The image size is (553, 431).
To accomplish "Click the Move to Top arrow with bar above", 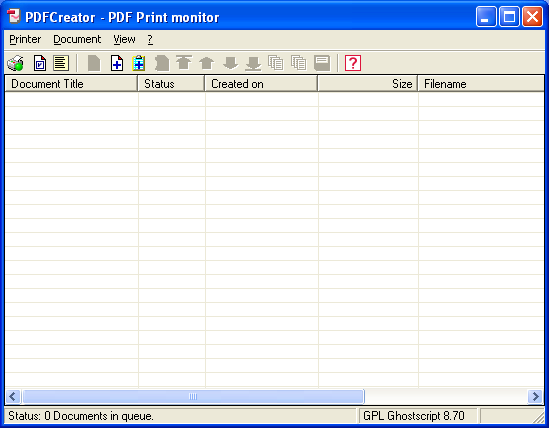I will click(184, 63).
